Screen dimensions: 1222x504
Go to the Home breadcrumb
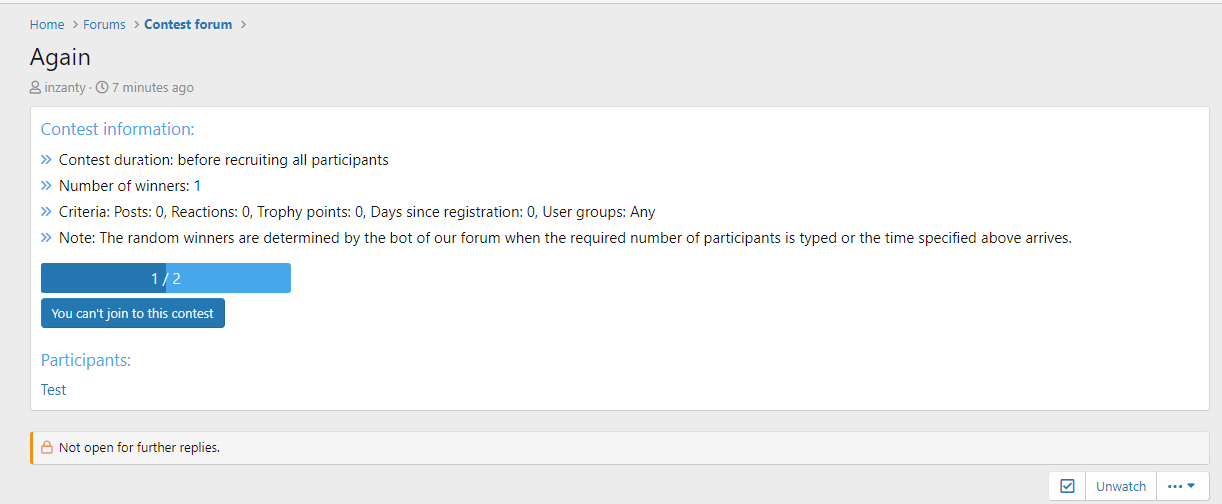[x=47, y=25]
